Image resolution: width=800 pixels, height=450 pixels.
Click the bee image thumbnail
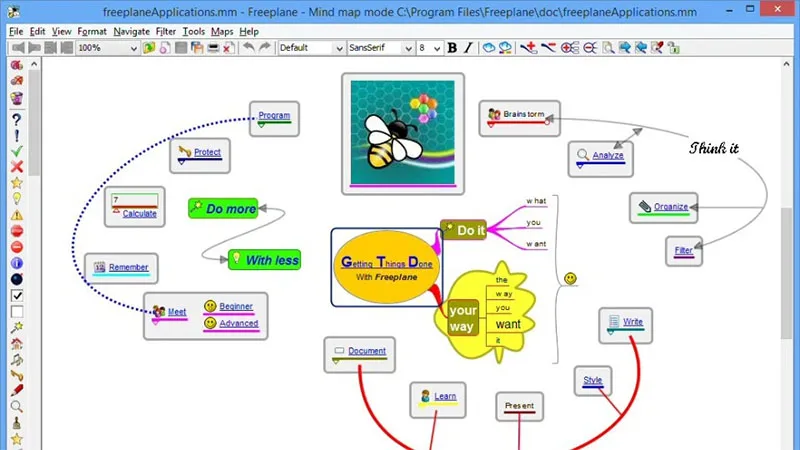403,134
